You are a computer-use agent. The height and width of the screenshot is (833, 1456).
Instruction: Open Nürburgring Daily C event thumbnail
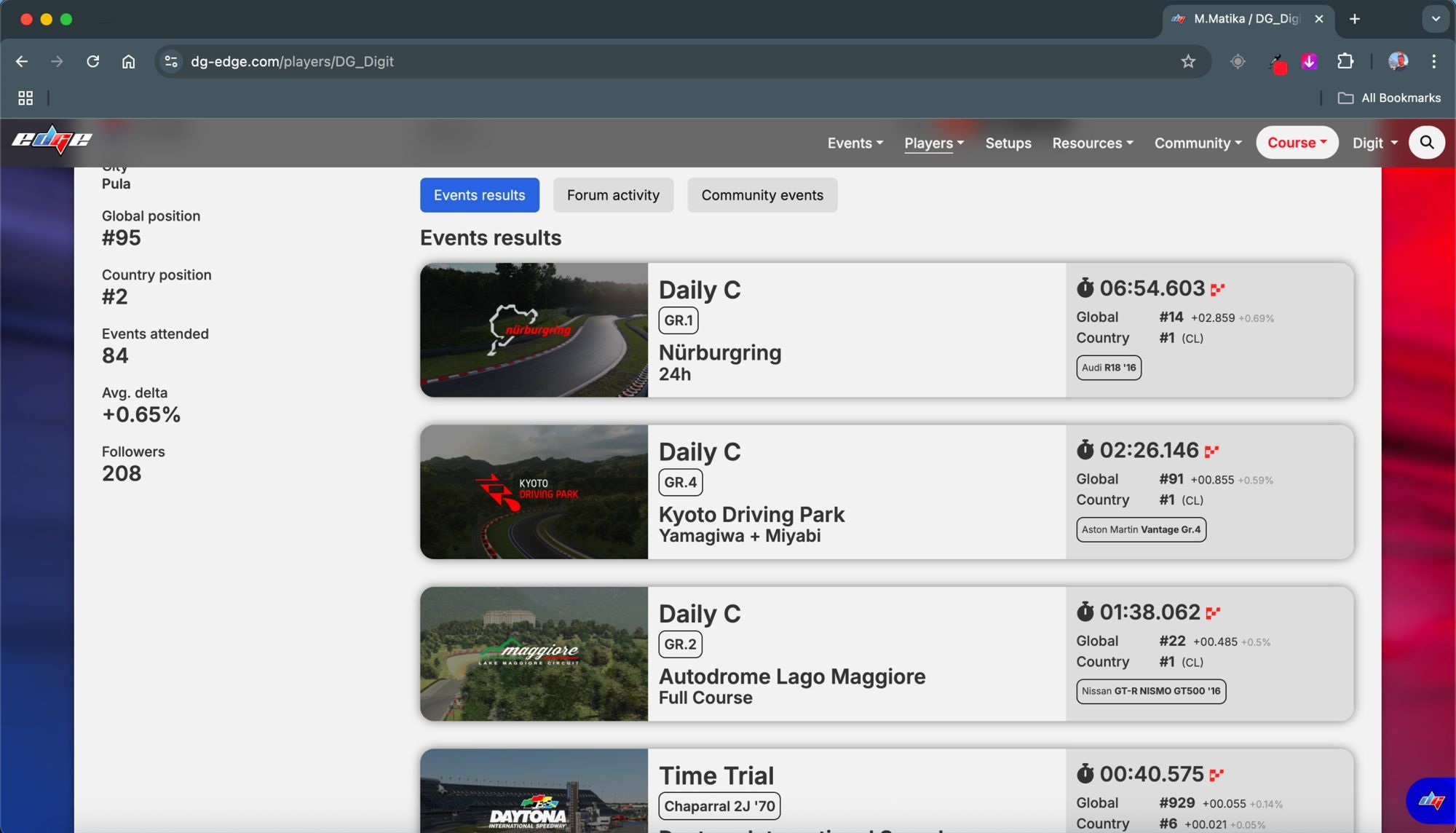534,330
